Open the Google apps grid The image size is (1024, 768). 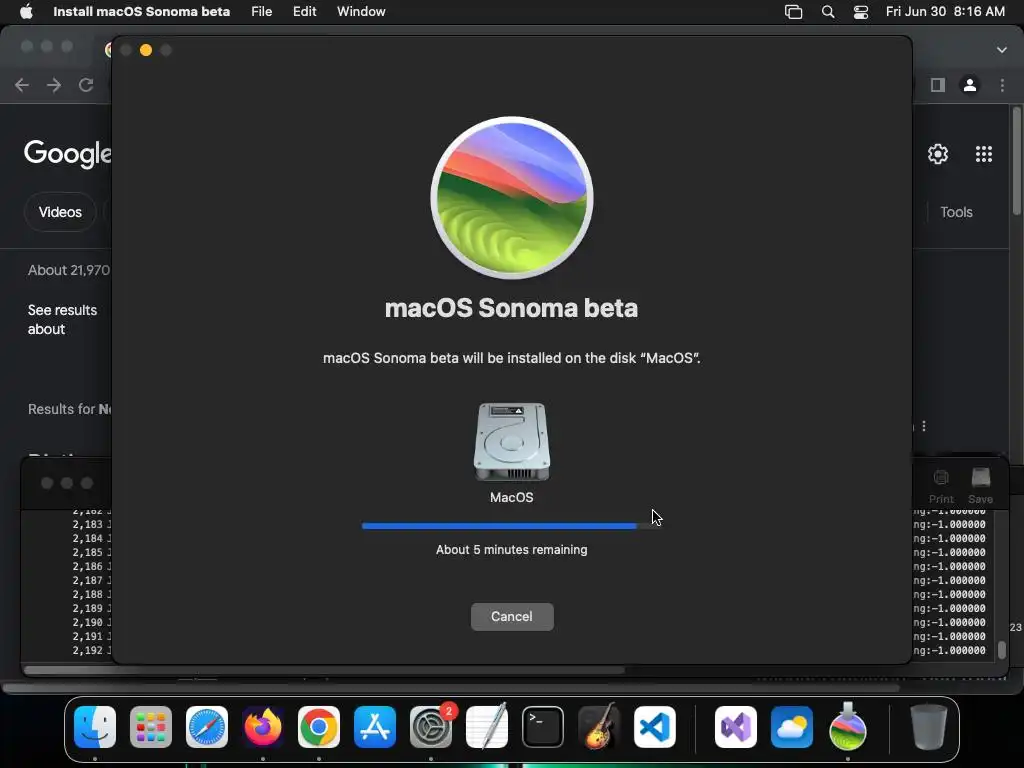tap(984, 154)
